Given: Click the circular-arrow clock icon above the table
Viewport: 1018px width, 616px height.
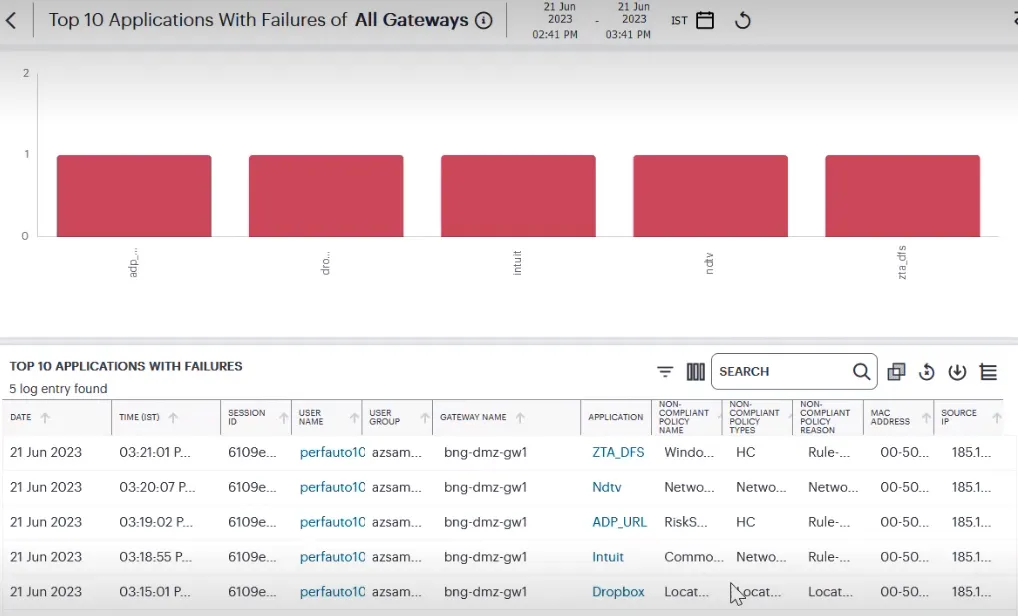Looking at the screenshot, I should 926,371.
